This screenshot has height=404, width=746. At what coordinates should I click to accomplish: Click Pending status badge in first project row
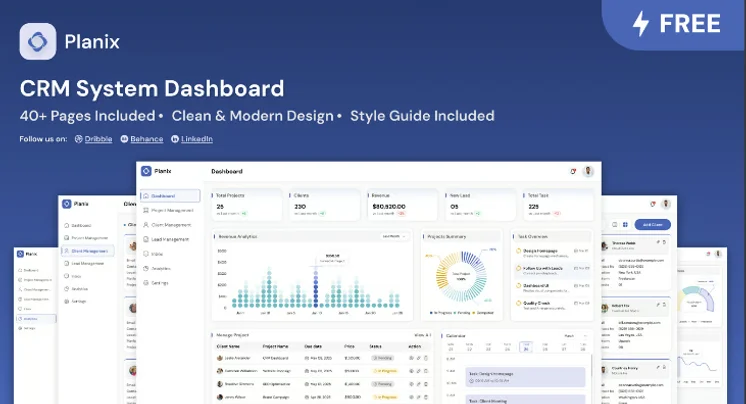tap(383, 358)
